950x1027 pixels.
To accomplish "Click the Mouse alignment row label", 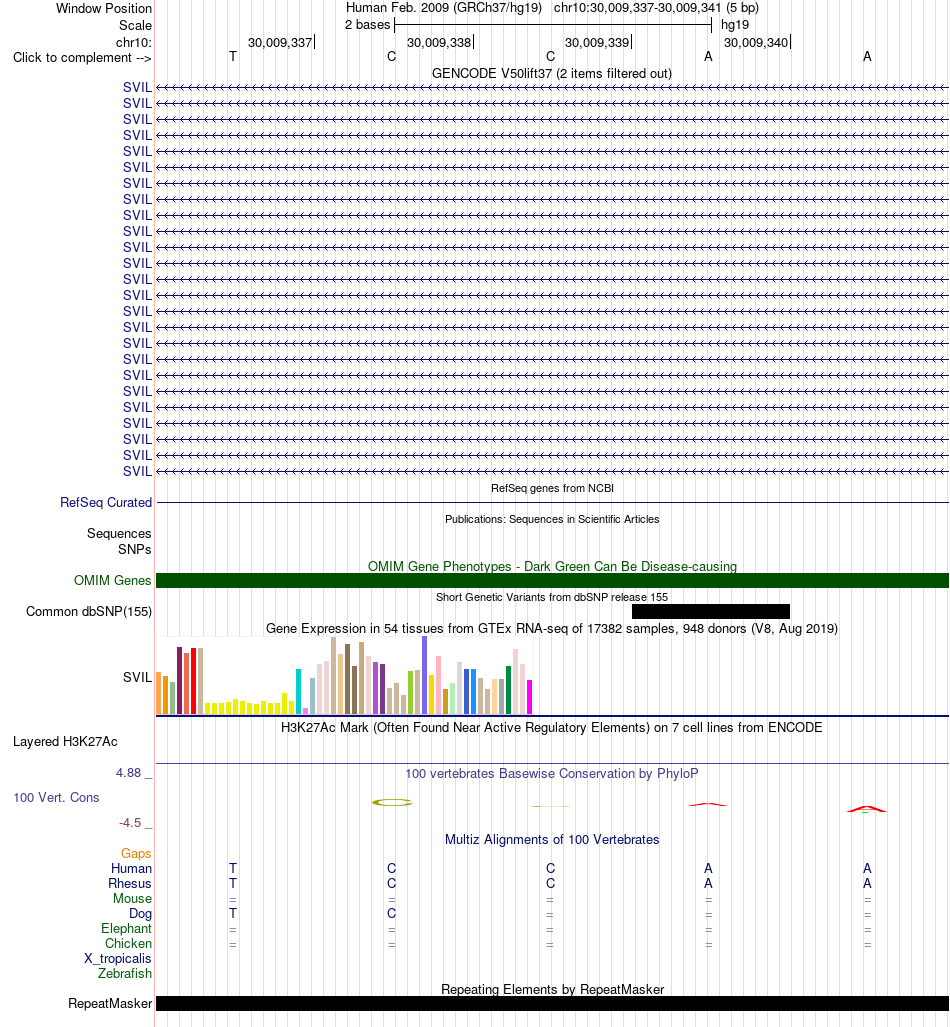I will click(132, 898).
